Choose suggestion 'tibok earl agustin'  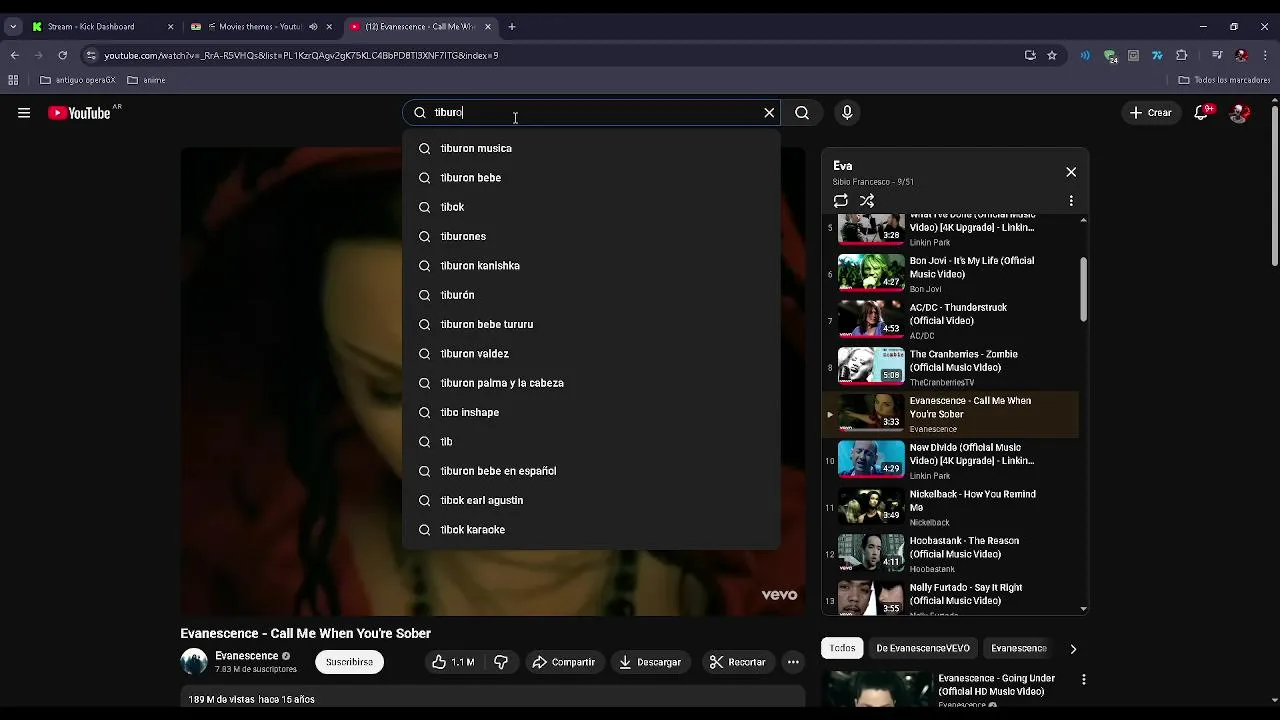[x=591, y=500]
